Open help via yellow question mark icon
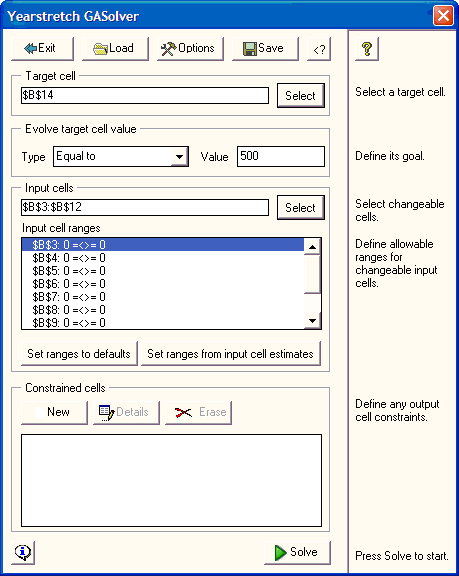Image resolution: width=459 pixels, height=576 pixels. pos(367,48)
